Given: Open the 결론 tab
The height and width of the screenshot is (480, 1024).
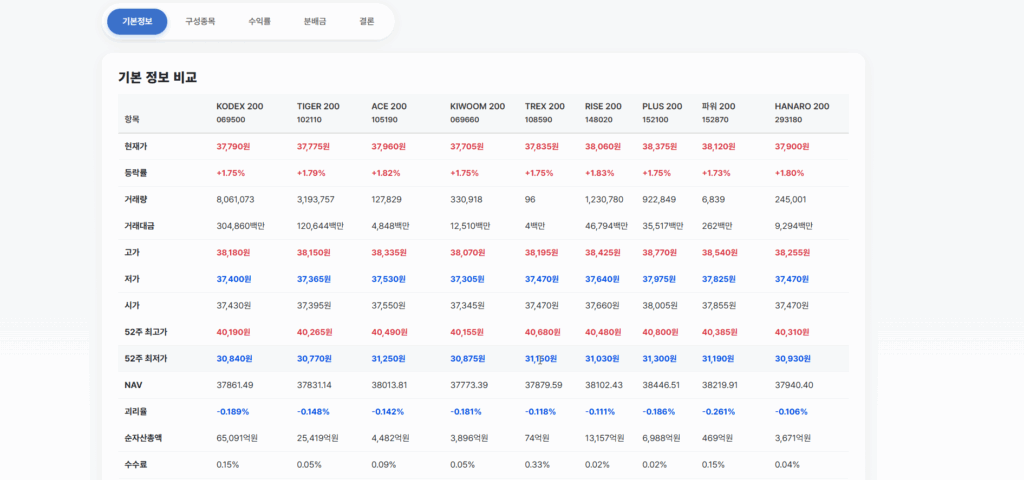Looking at the screenshot, I should click(366, 22).
